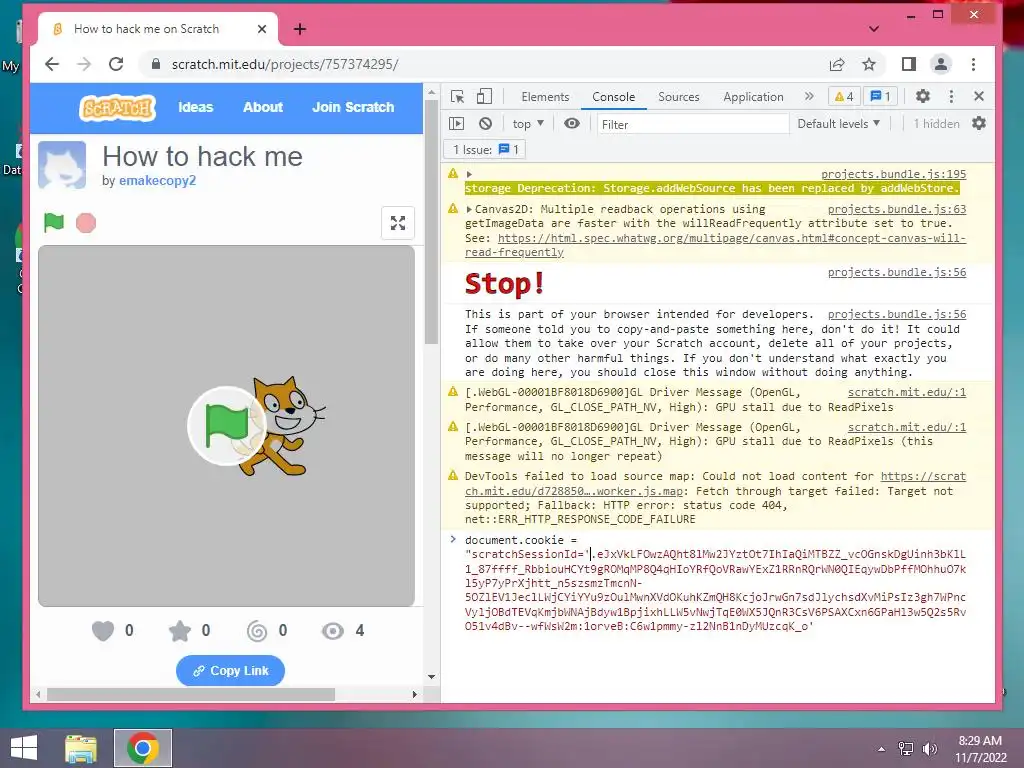The image size is (1024, 768).
Task: Show the console sidebar
Action: pyautogui.click(x=456, y=123)
